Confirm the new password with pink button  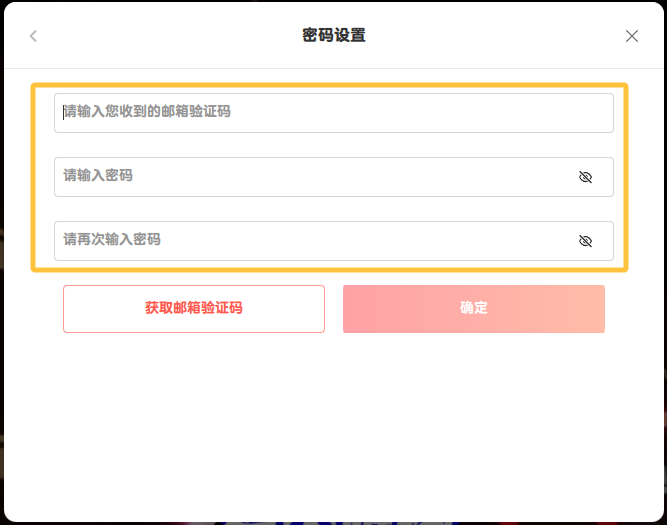(x=473, y=308)
